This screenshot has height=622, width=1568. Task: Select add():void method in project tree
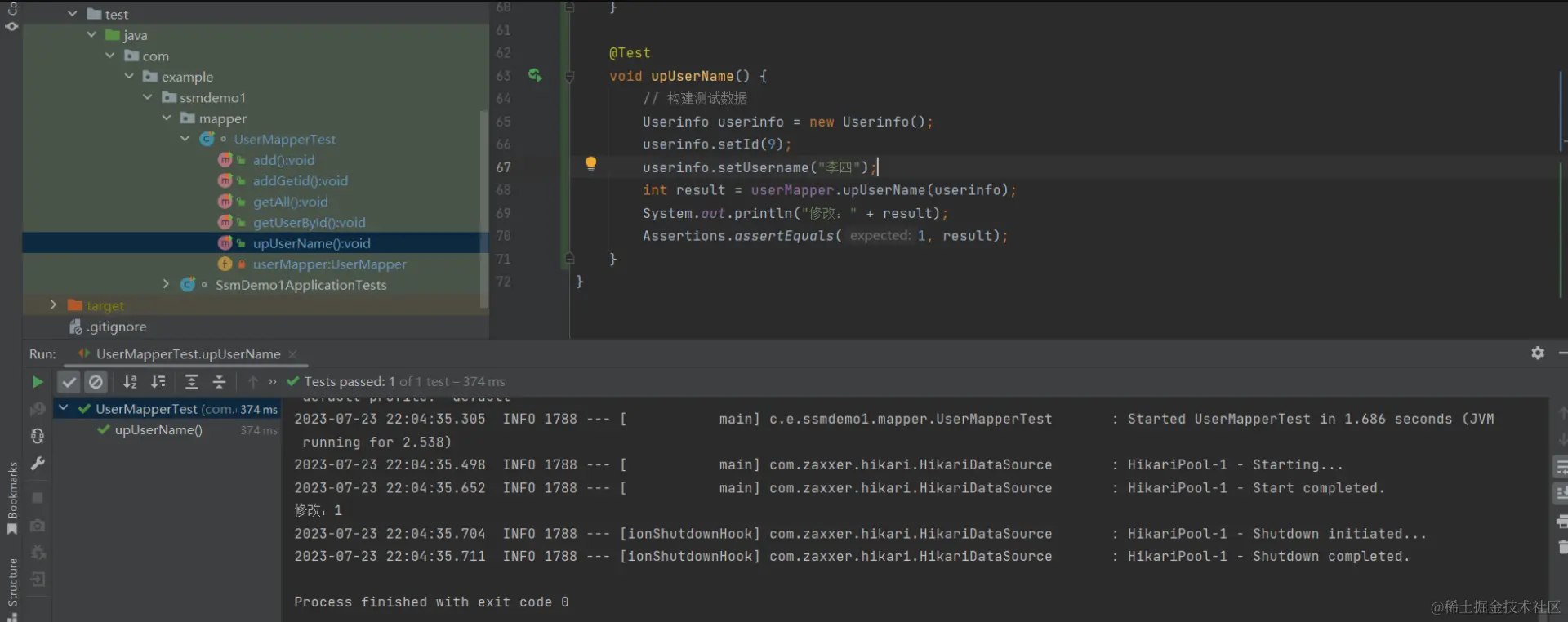coord(283,160)
